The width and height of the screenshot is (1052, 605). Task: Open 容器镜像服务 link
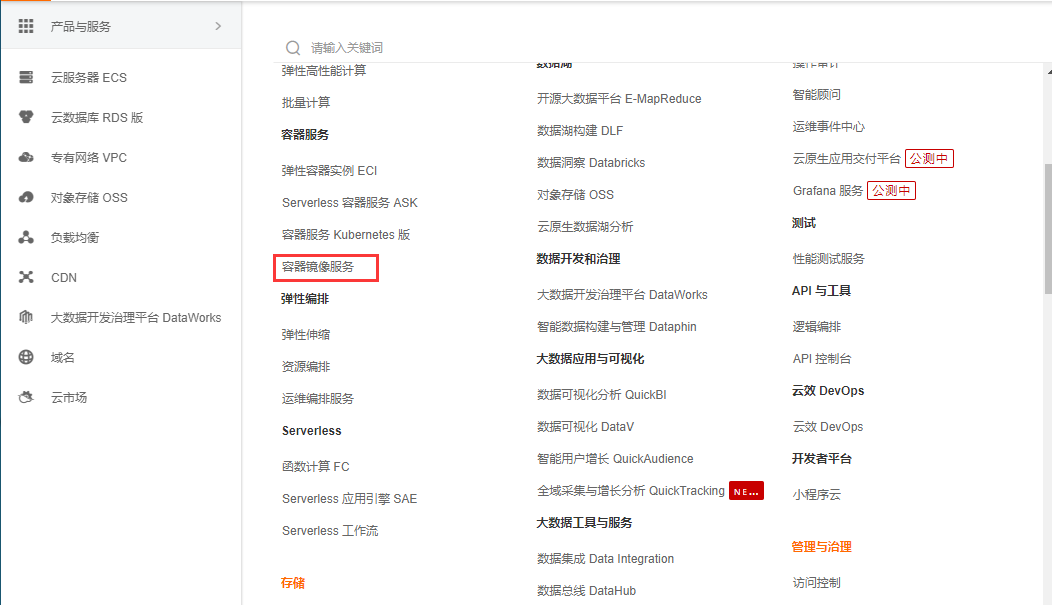pos(318,267)
